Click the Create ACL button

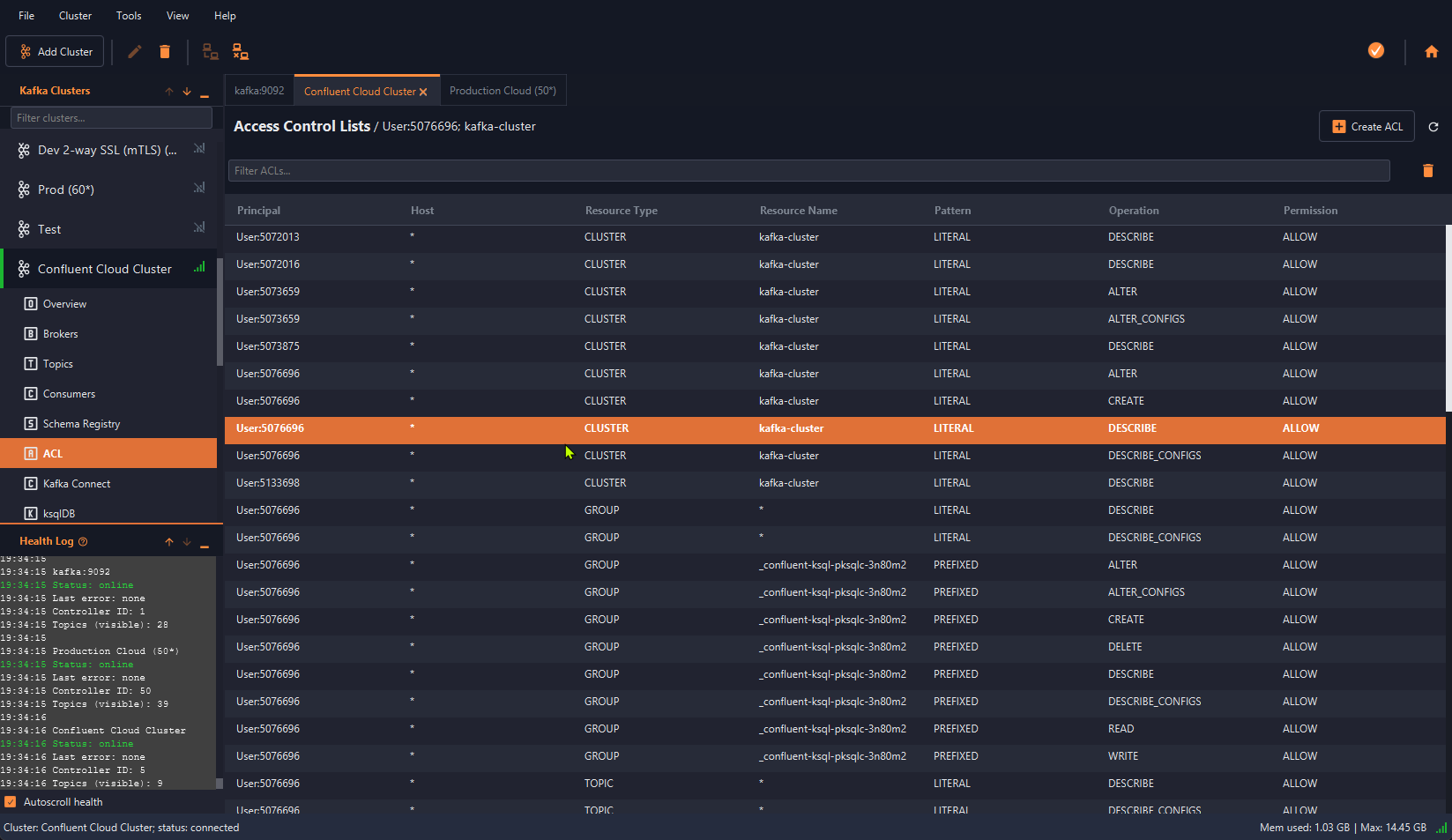point(1366,127)
